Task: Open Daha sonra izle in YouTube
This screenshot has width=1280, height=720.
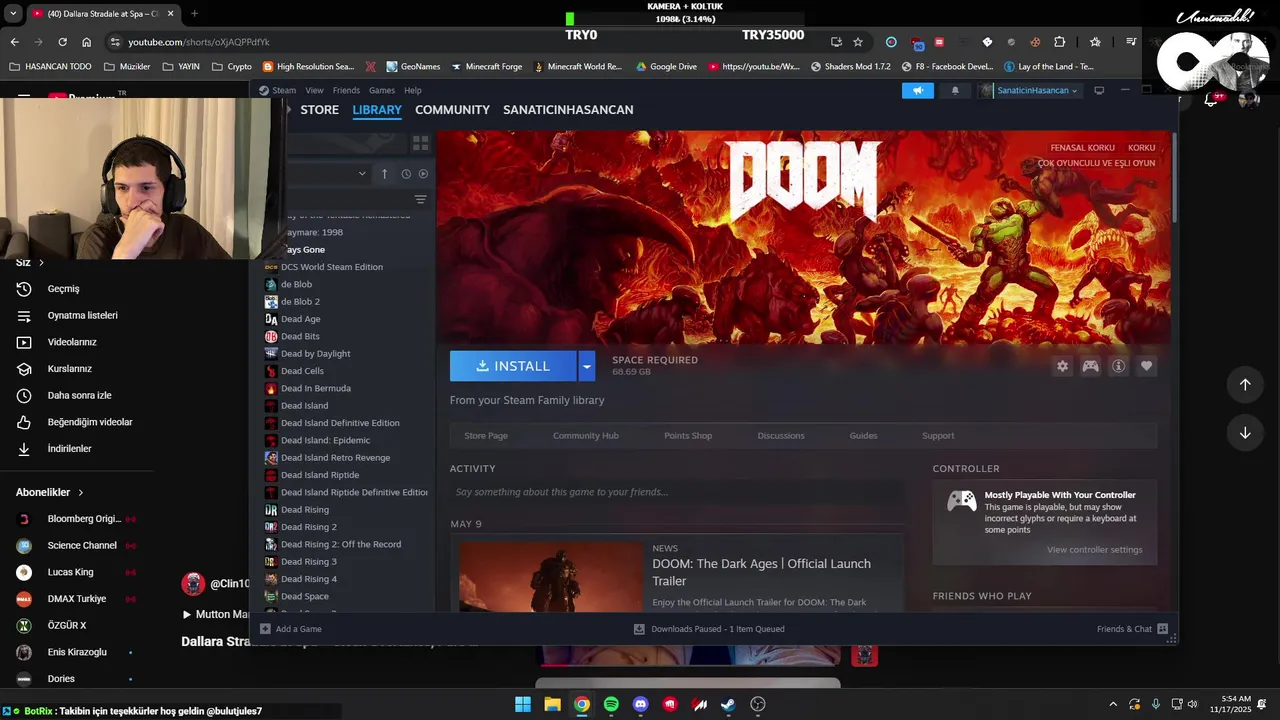Action: click(79, 396)
